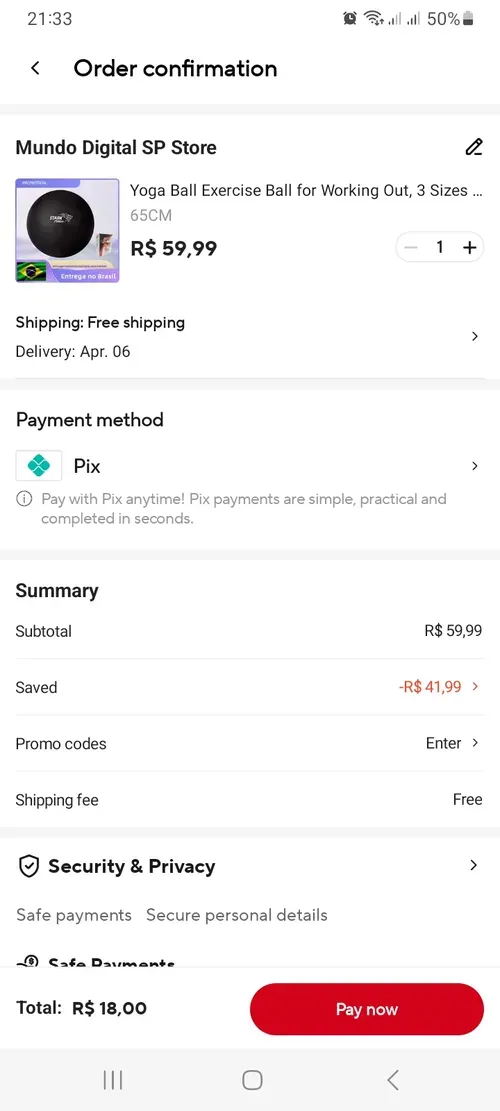
Task: Tap the red Pay now button
Action: [x=367, y=1009]
